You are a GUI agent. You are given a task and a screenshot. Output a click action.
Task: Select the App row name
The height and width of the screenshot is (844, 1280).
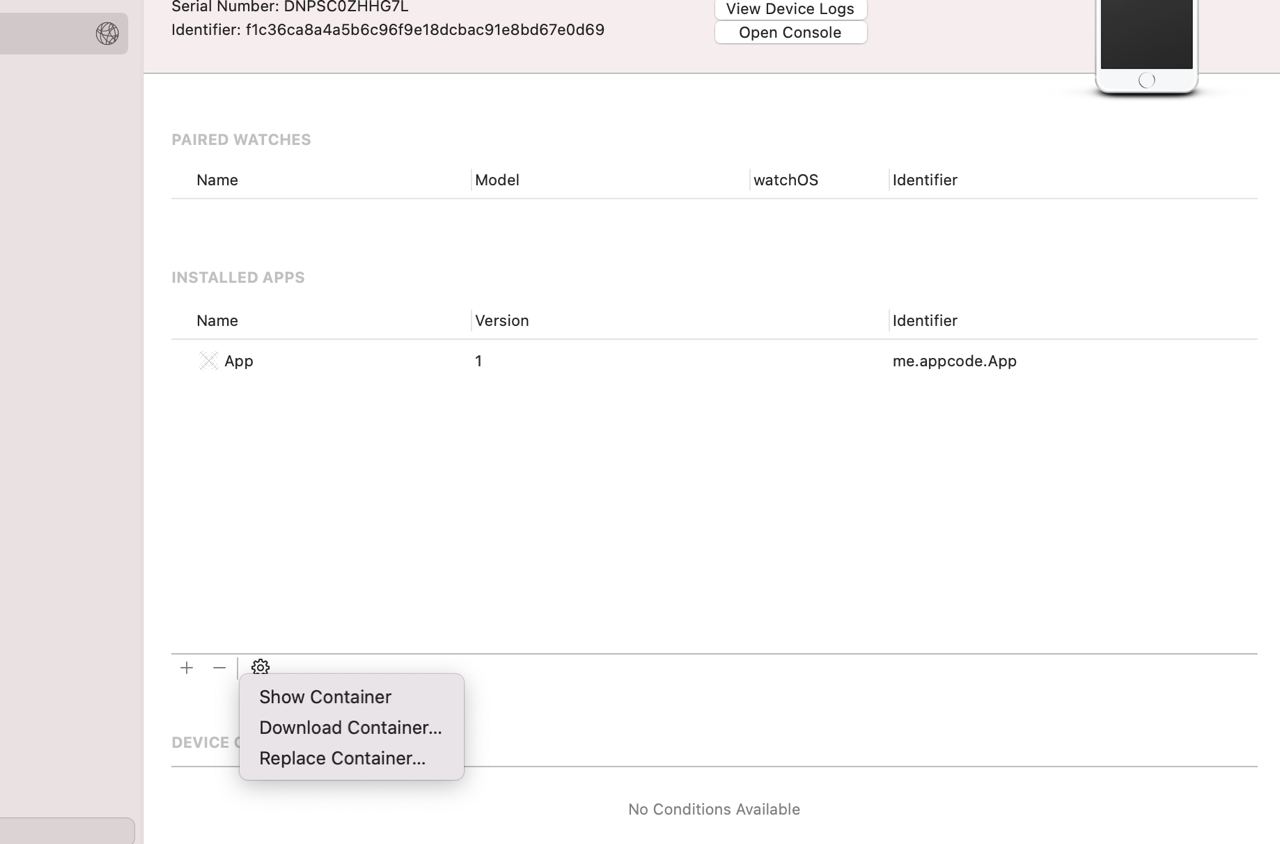coord(239,361)
